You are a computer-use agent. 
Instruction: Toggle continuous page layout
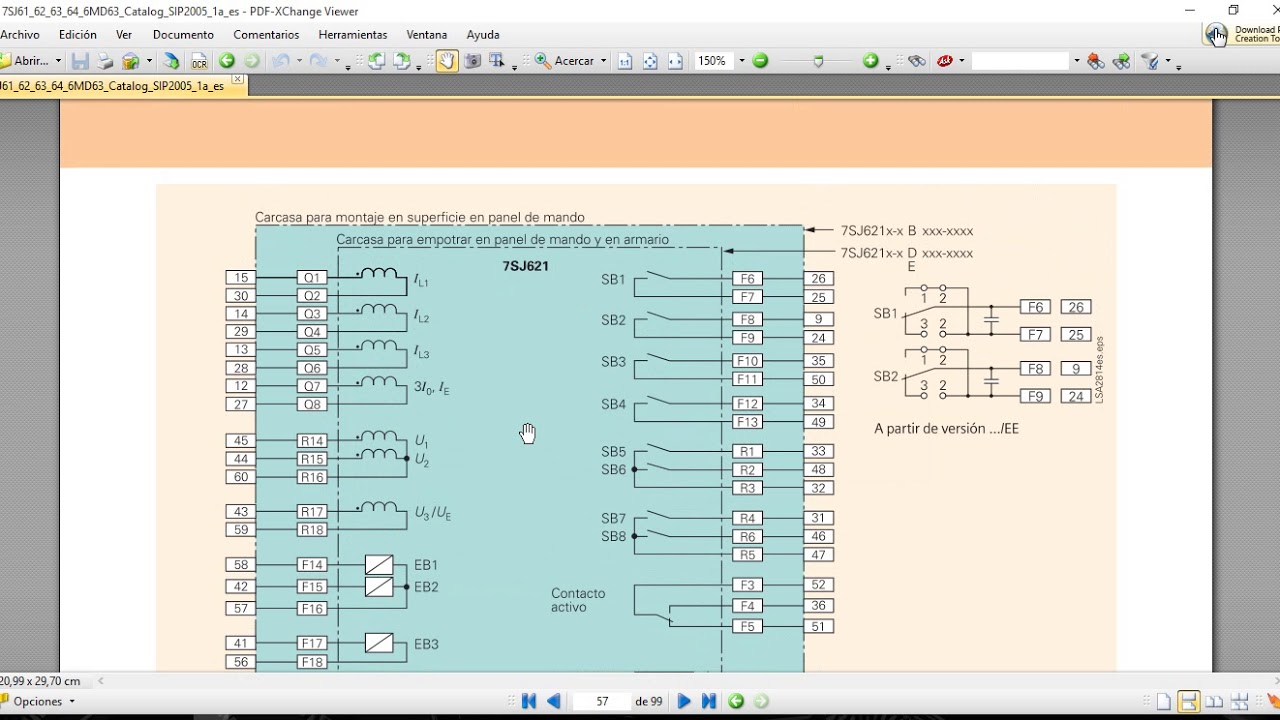click(x=1188, y=701)
